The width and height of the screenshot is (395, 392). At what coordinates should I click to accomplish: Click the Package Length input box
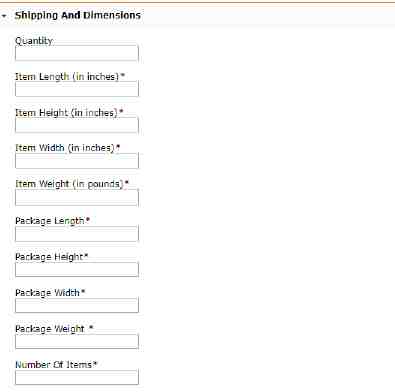pos(77,234)
